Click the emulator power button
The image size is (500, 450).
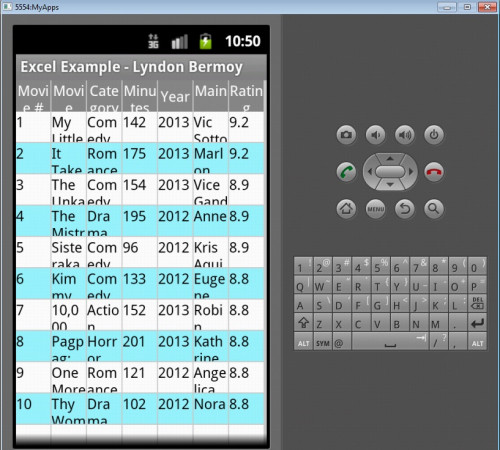tap(434, 135)
